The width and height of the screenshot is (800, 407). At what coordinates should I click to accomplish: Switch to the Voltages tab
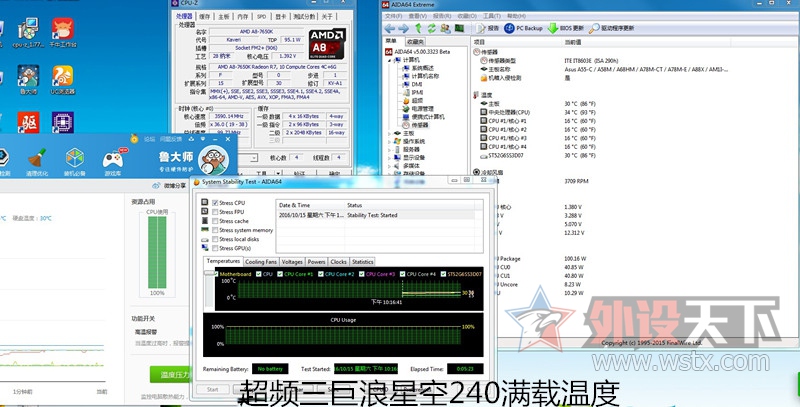292,262
